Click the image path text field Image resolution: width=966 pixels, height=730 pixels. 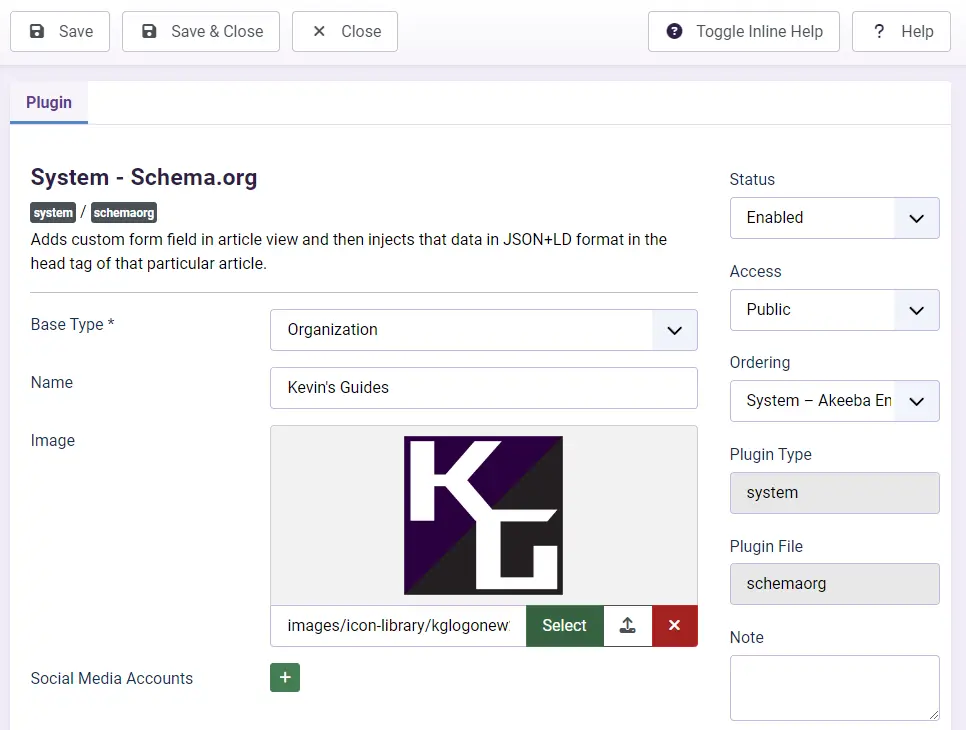tap(398, 626)
